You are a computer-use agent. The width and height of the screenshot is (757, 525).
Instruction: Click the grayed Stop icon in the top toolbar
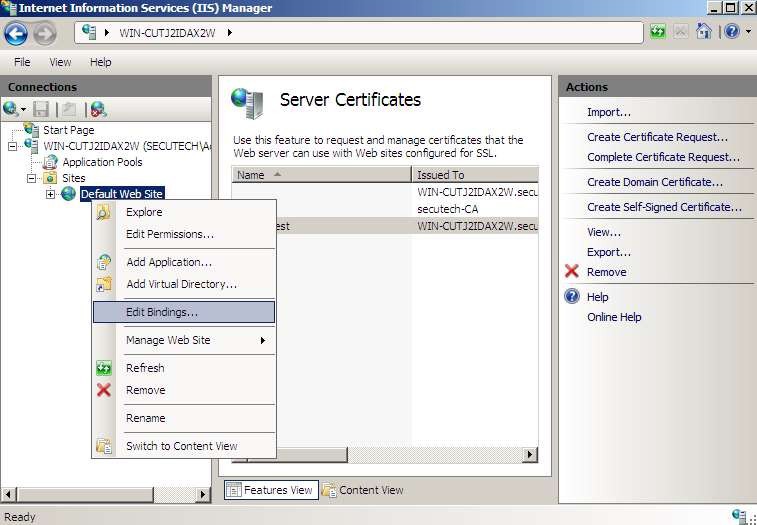(x=681, y=32)
